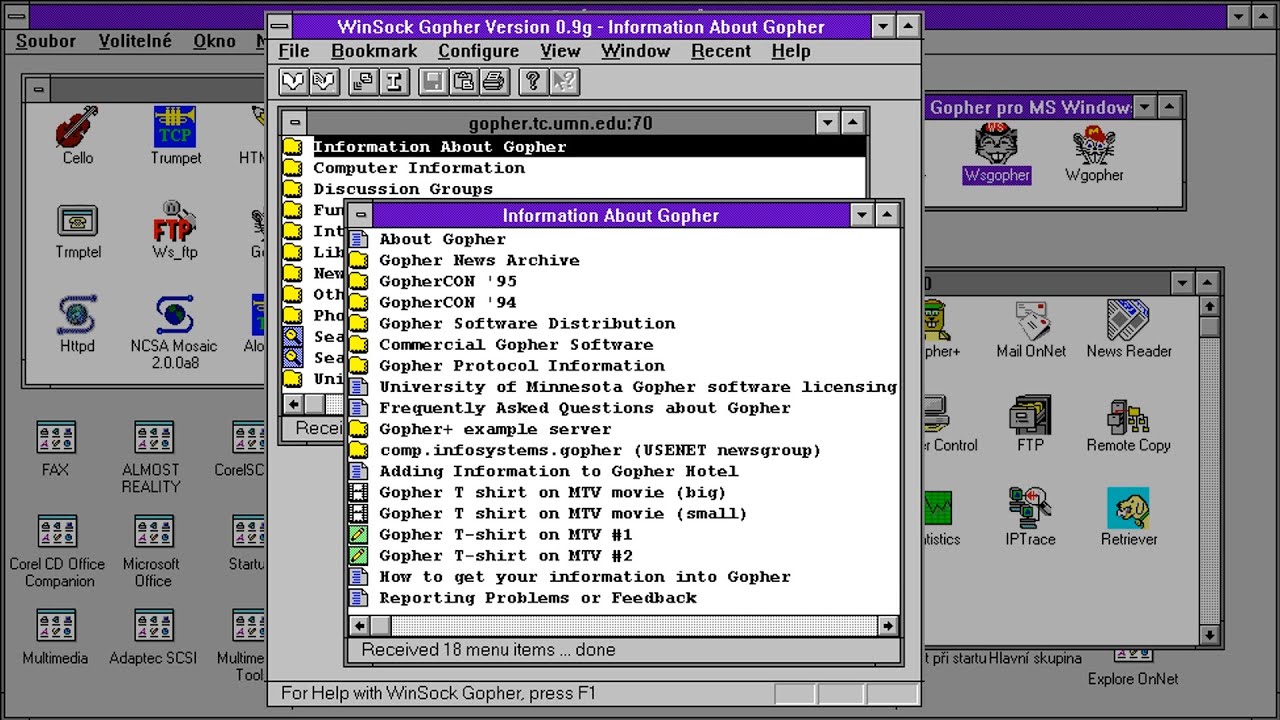Click the context help arrow-question toolbar icon
This screenshot has width=1280, height=720.
(x=564, y=81)
